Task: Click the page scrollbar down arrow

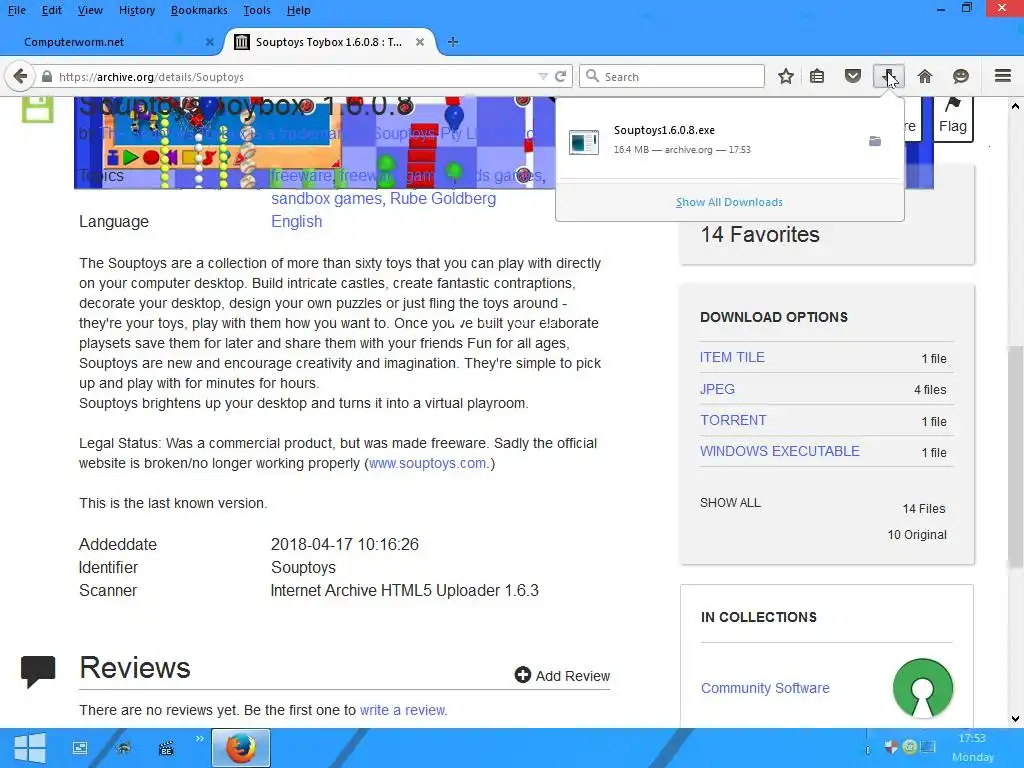Action: pos(1015,719)
